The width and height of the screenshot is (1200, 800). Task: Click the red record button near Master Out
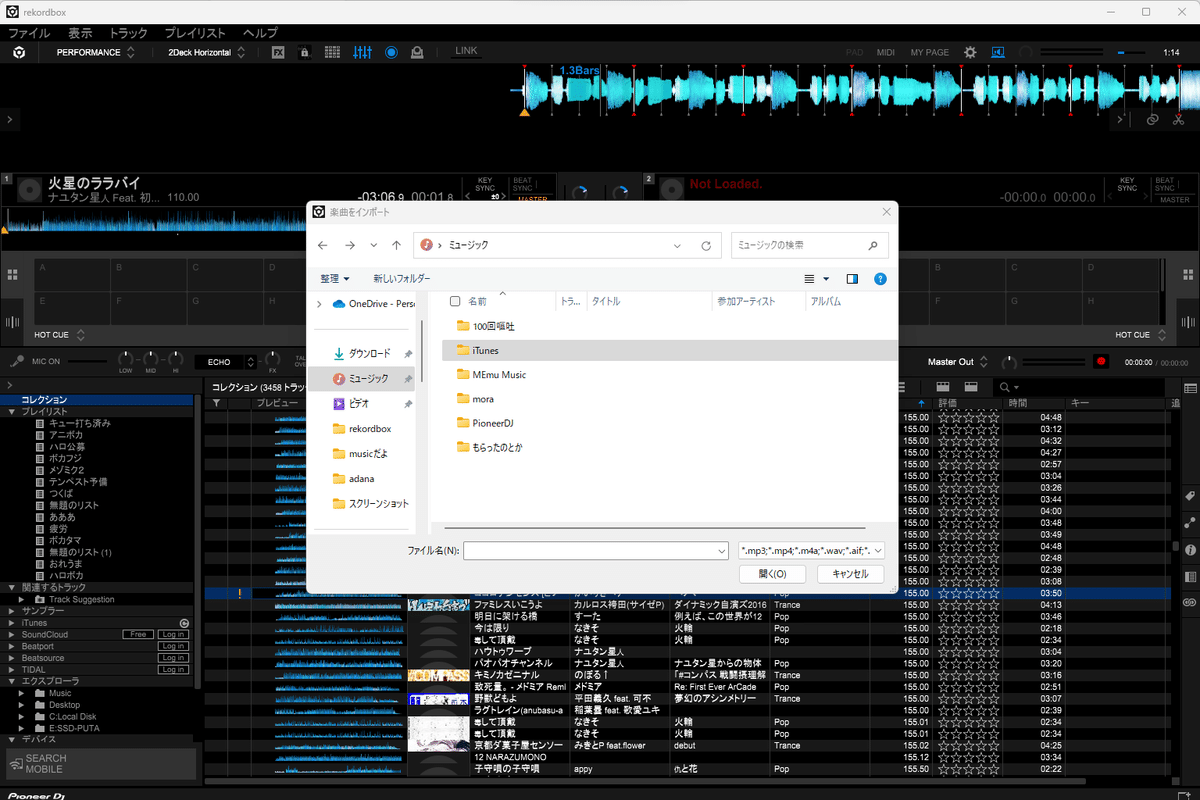(x=1101, y=361)
